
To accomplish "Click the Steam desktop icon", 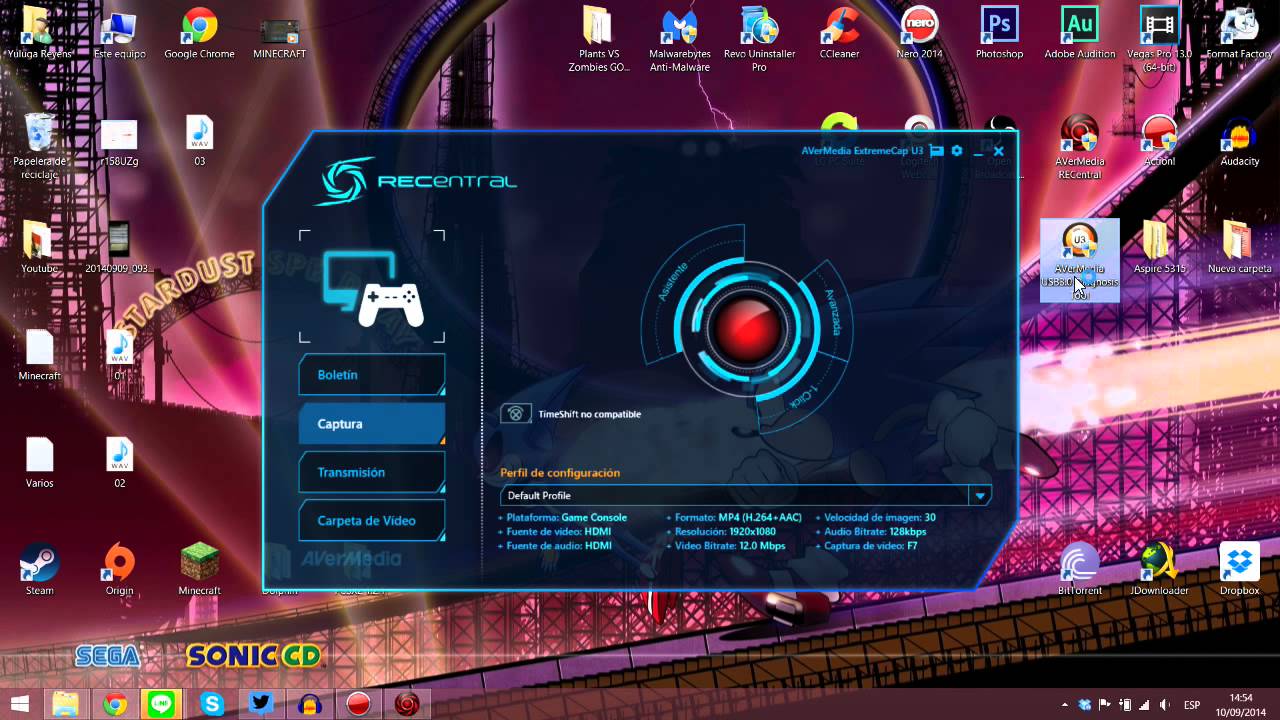I will coord(40,568).
